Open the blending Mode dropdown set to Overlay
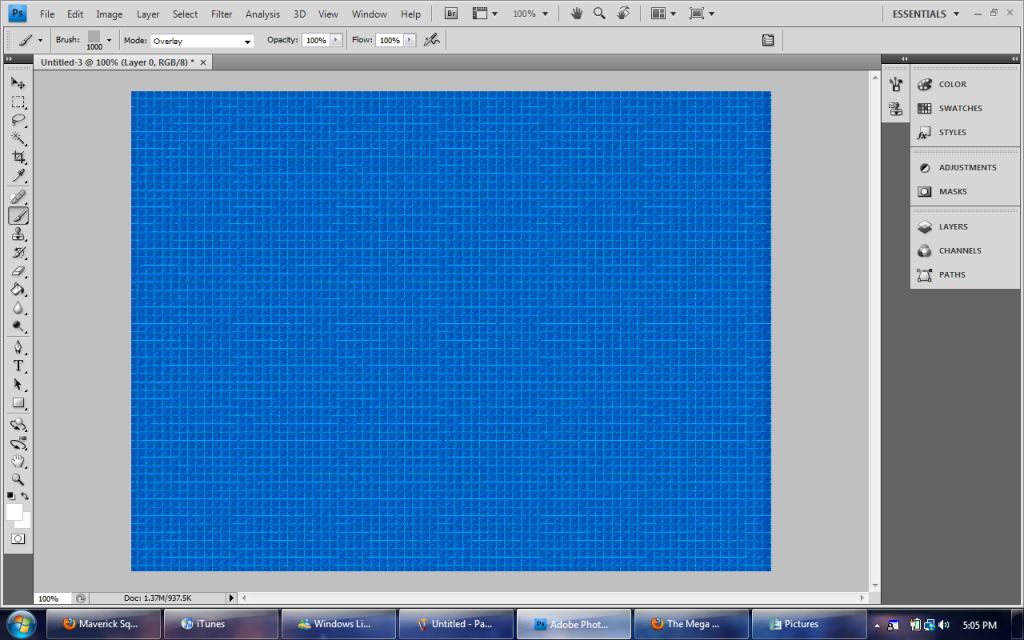 pyautogui.click(x=202, y=41)
